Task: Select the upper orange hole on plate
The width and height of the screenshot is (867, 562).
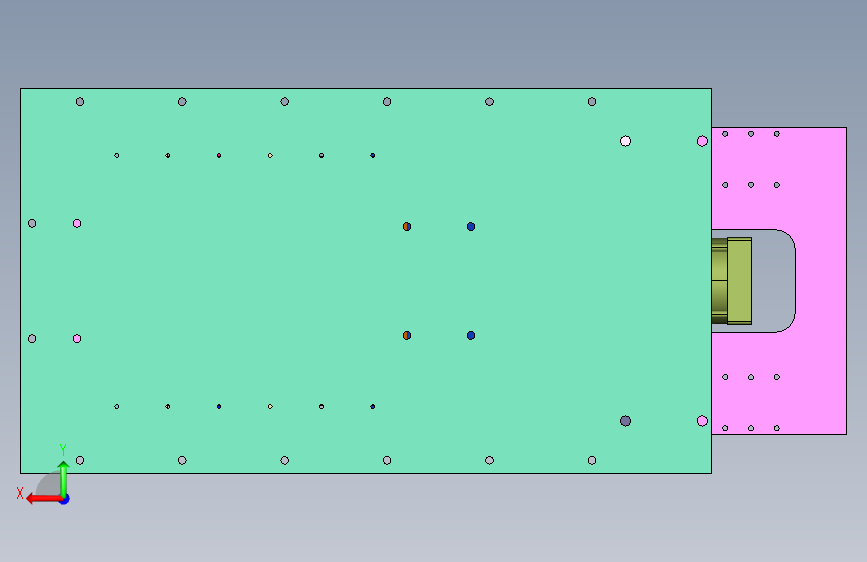Action: click(x=407, y=226)
